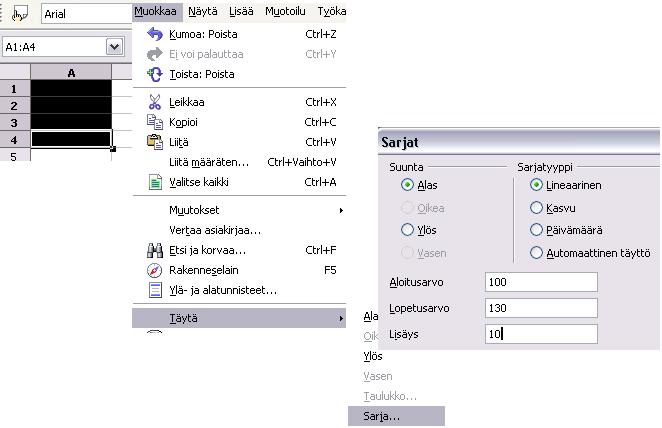Select the Ylös direction radio button

click(x=407, y=230)
